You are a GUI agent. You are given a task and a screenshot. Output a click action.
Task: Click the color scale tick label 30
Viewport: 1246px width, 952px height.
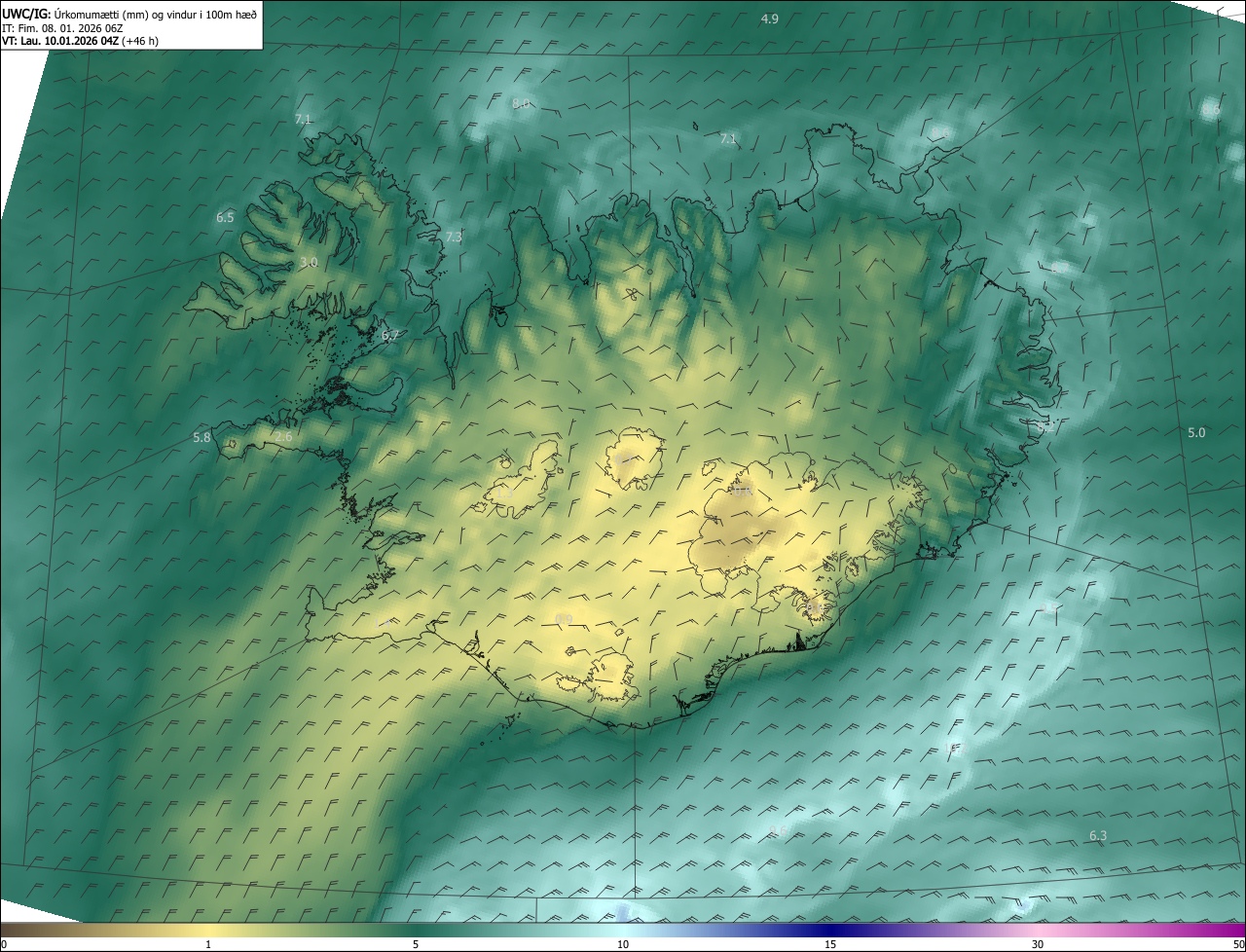(1038, 944)
